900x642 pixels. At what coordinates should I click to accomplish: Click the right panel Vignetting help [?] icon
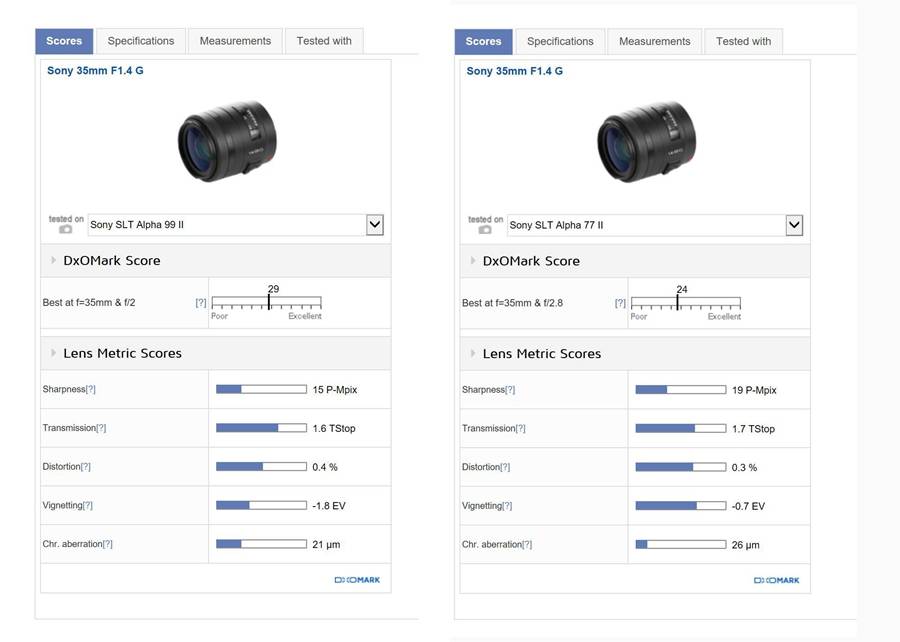tap(506, 506)
